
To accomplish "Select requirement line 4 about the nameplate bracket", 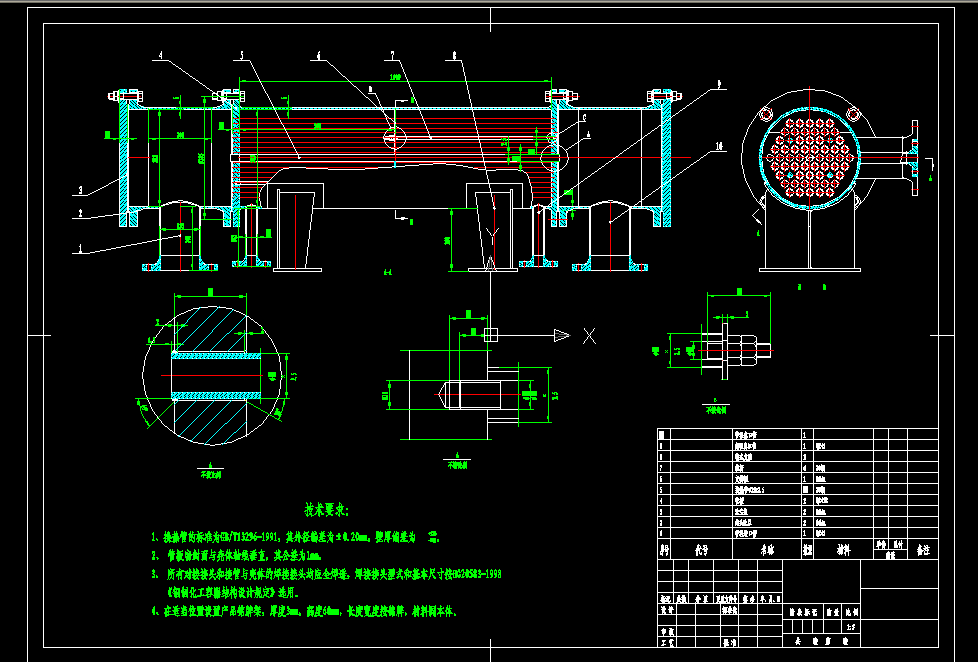I will [x=305, y=611].
